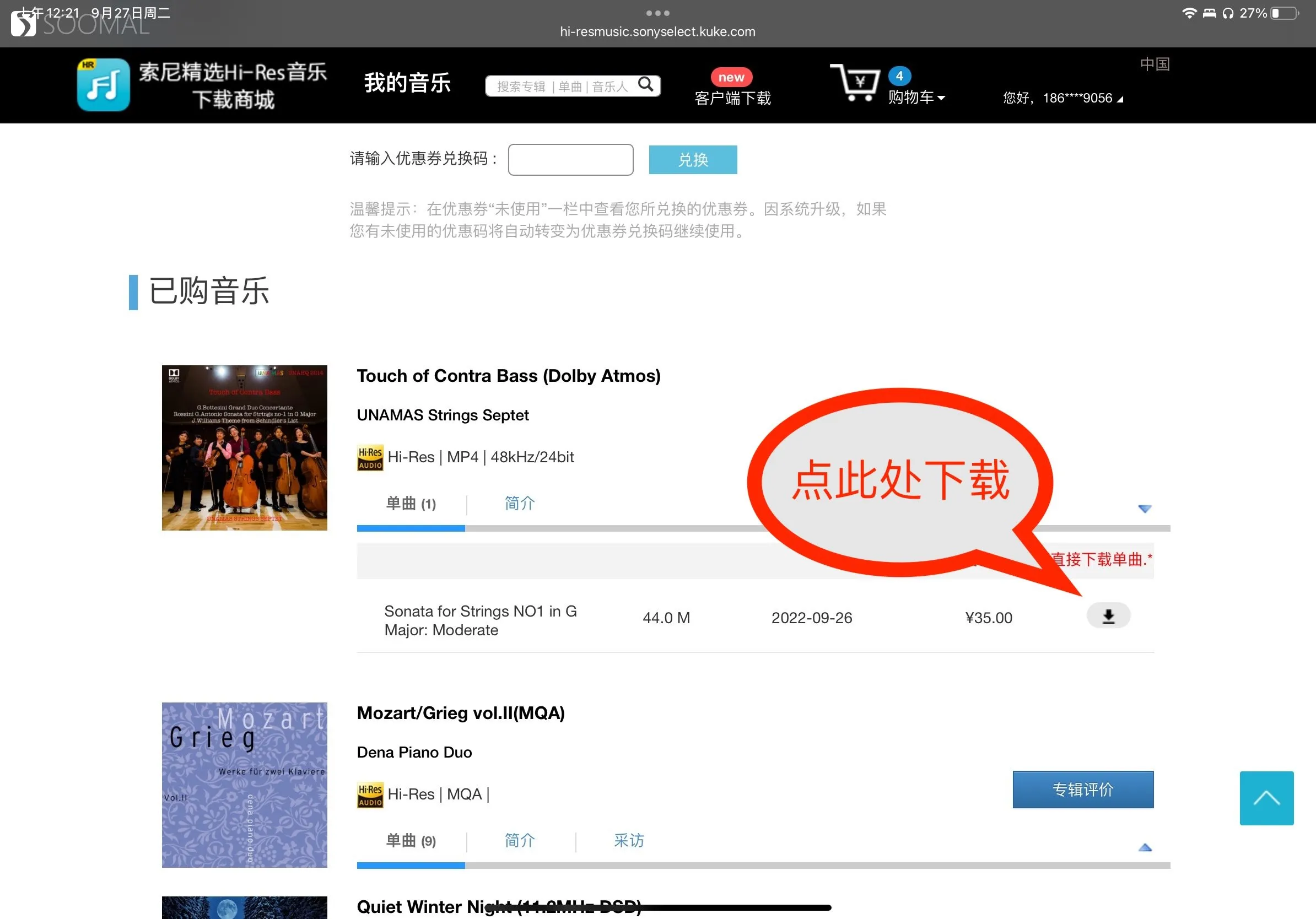The image size is (1316, 919).
Task: Open 我的音乐 page
Action: coord(407,83)
